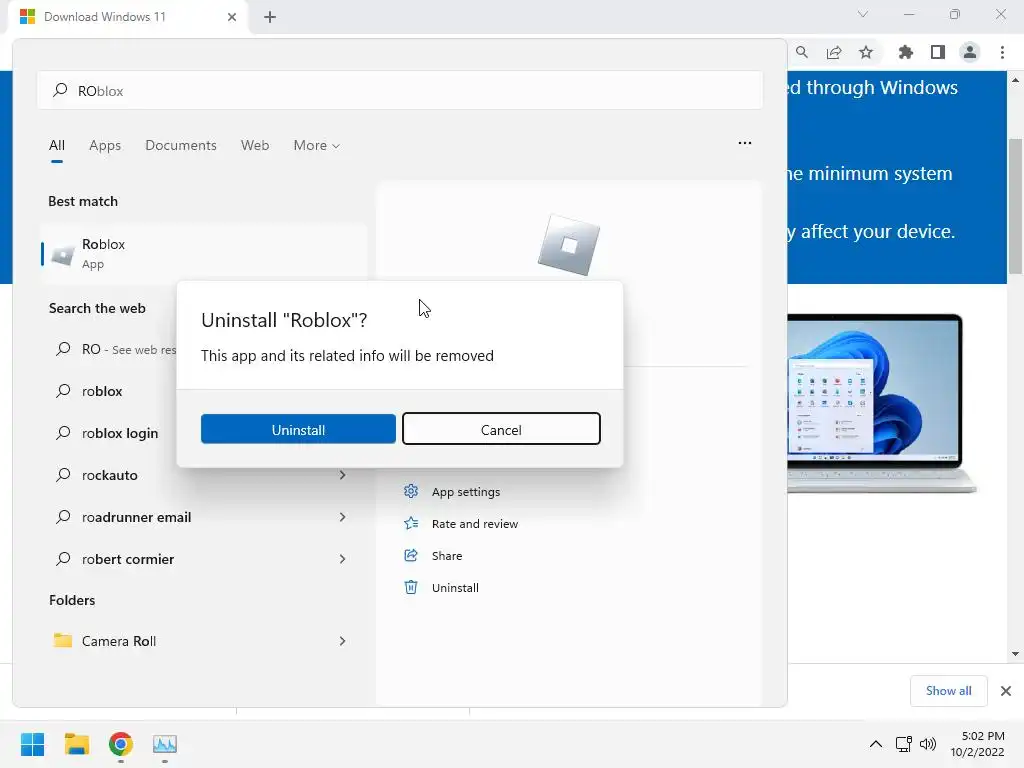This screenshot has width=1024, height=768.
Task: Select Rate and review option
Action: click(x=475, y=524)
